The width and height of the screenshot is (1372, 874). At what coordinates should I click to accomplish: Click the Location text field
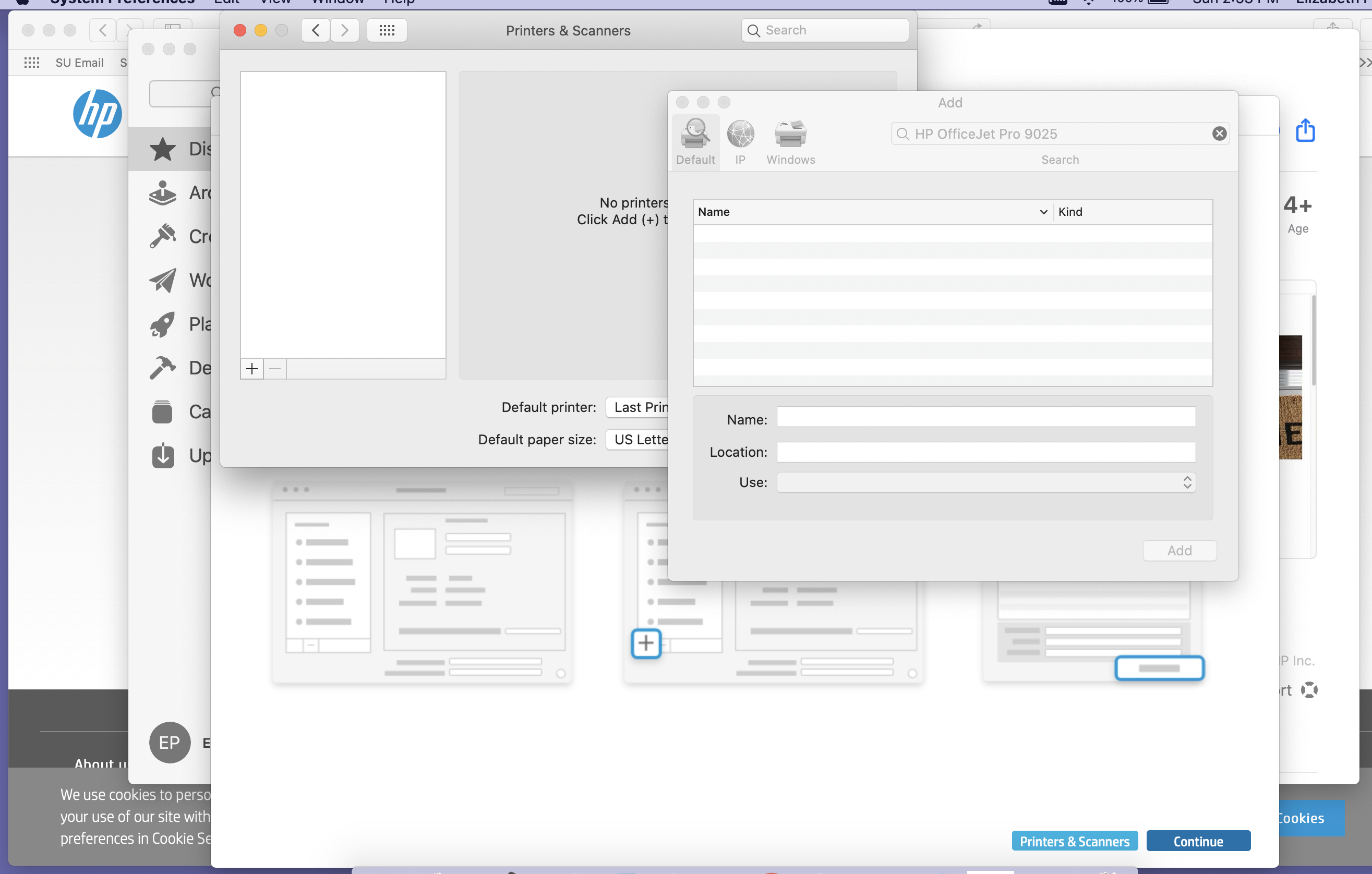point(985,452)
